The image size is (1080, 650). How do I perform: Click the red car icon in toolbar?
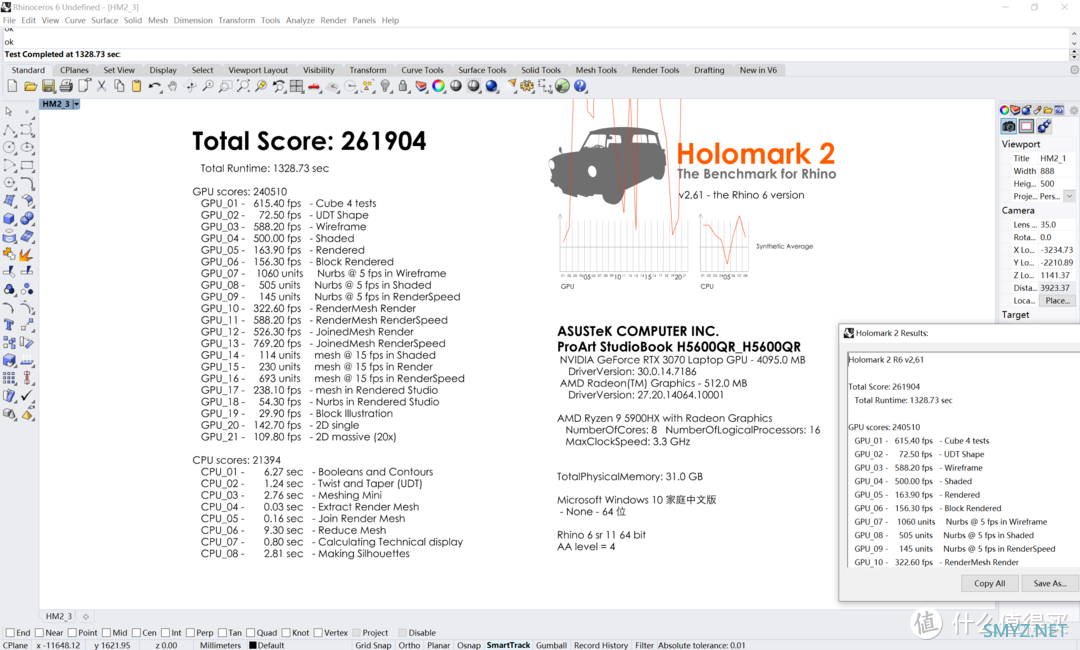point(314,86)
